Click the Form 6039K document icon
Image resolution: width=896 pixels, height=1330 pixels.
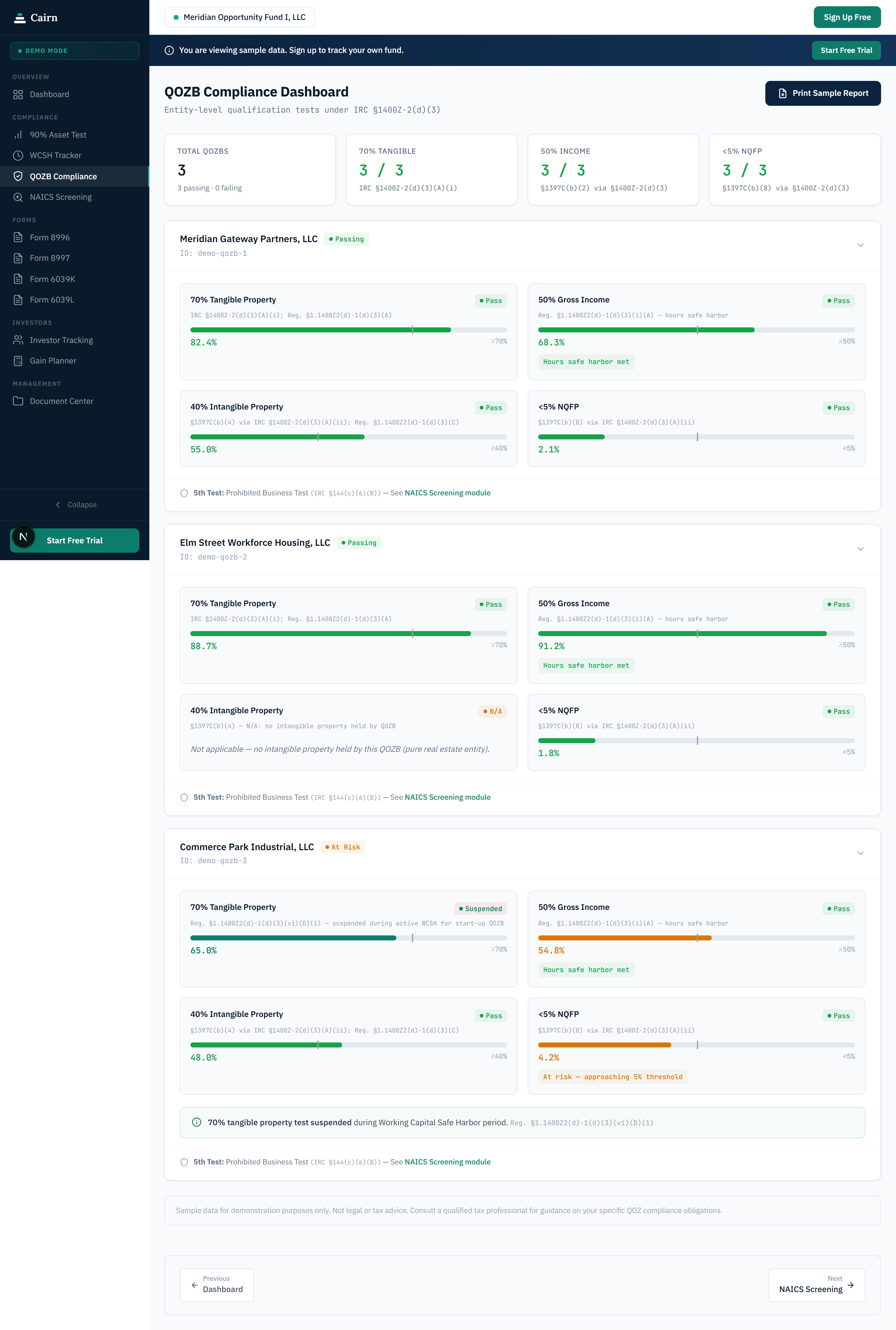[18, 279]
